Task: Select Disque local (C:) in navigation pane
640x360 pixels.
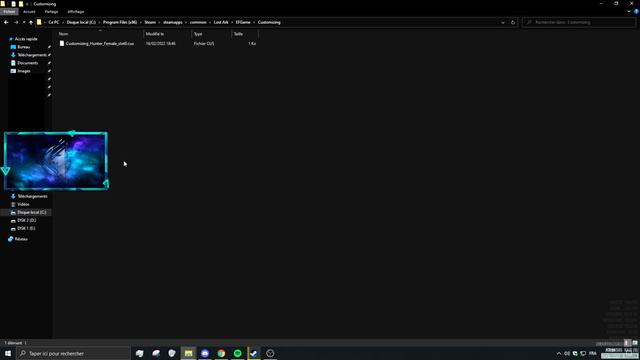Action: click(31, 212)
